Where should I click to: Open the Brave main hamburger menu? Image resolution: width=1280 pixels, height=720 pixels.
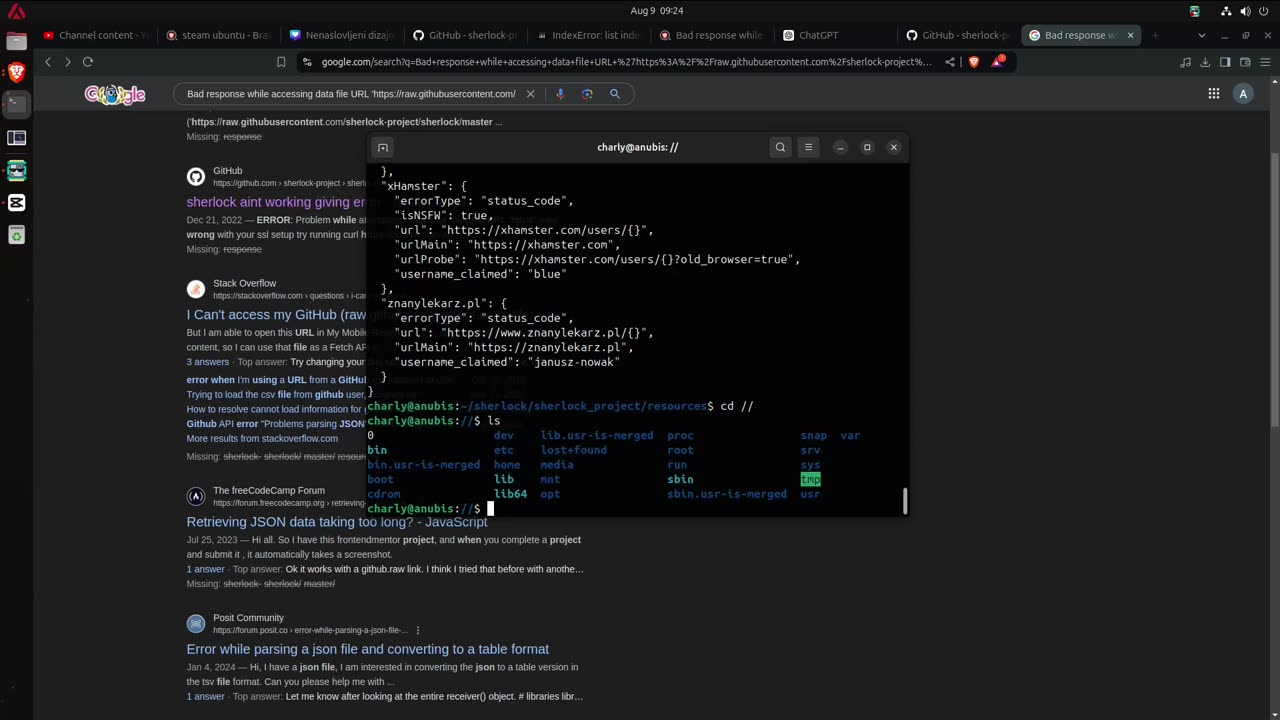click(x=1265, y=62)
